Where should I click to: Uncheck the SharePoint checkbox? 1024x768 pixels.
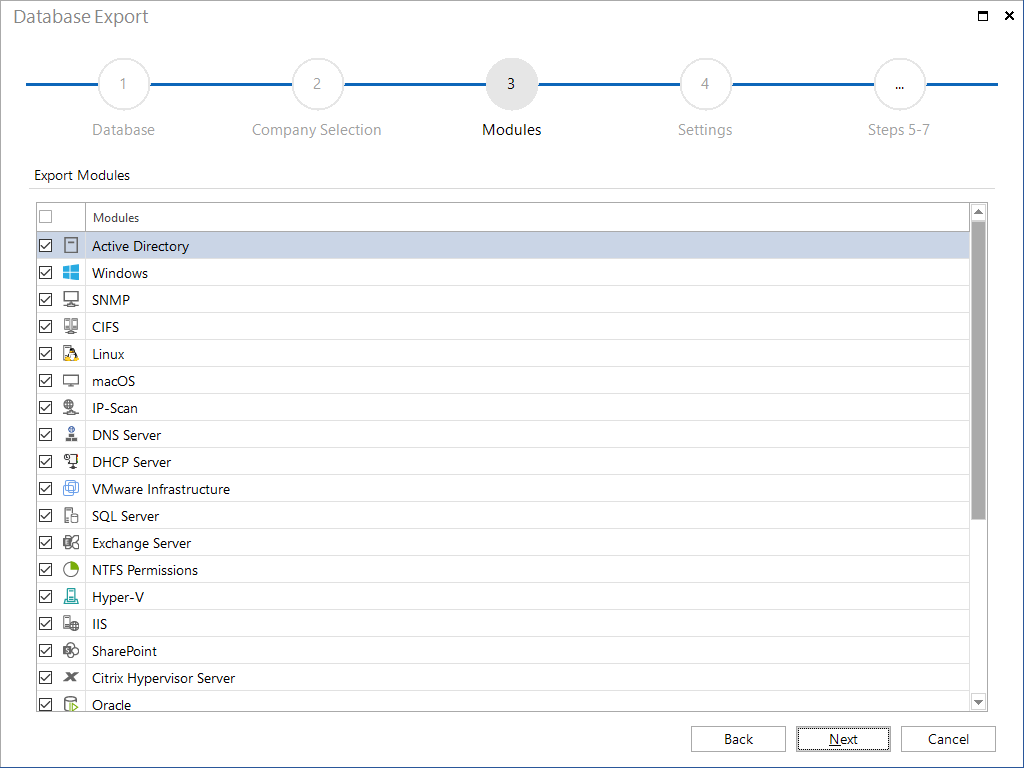[x=46, y=650]
